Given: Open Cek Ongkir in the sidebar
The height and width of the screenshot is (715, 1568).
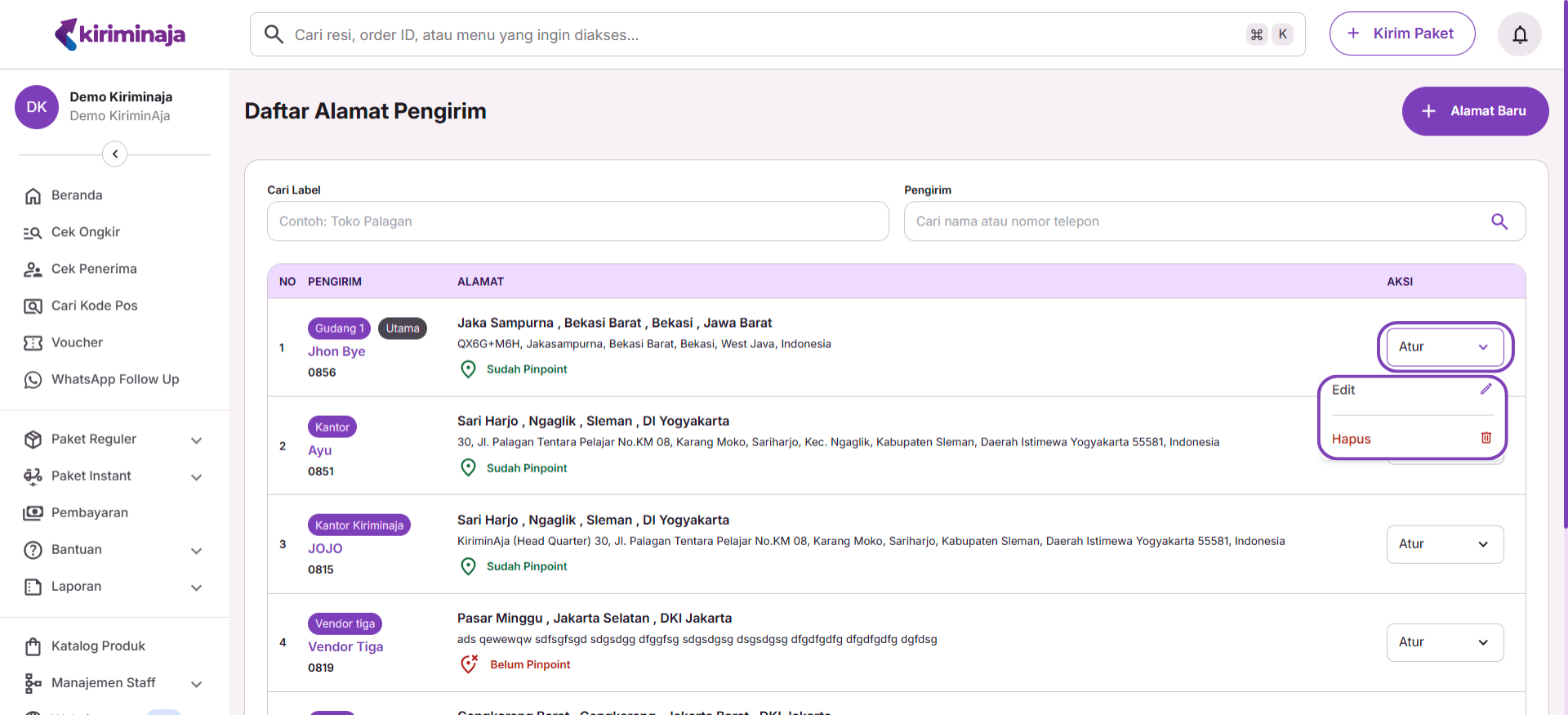Looking at the screenshot, I should pos(85,232).
